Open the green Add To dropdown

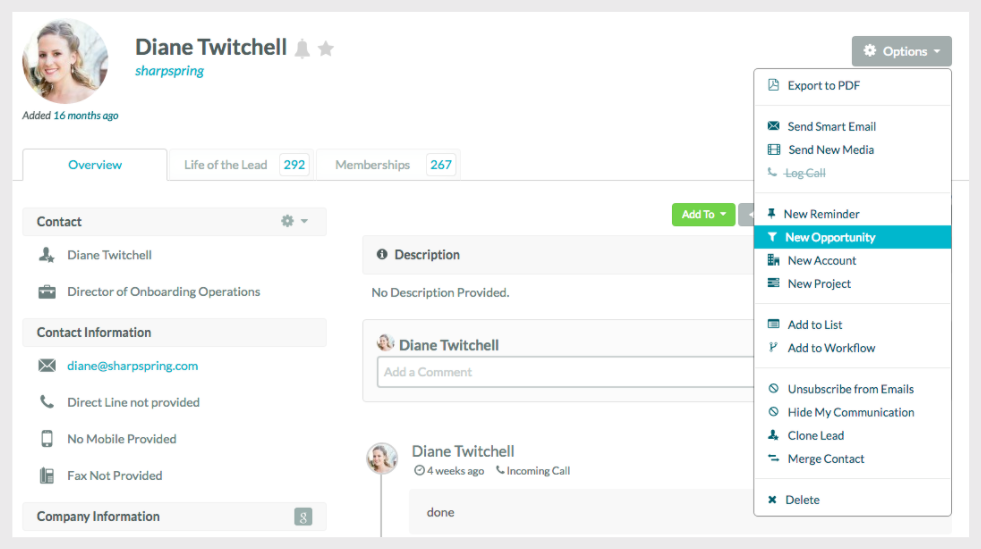coord(703,214)
